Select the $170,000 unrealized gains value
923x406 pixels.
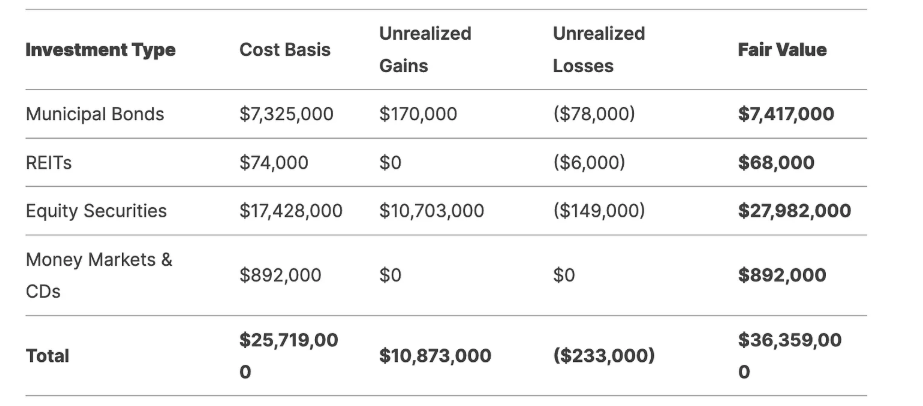pos(418,114)
